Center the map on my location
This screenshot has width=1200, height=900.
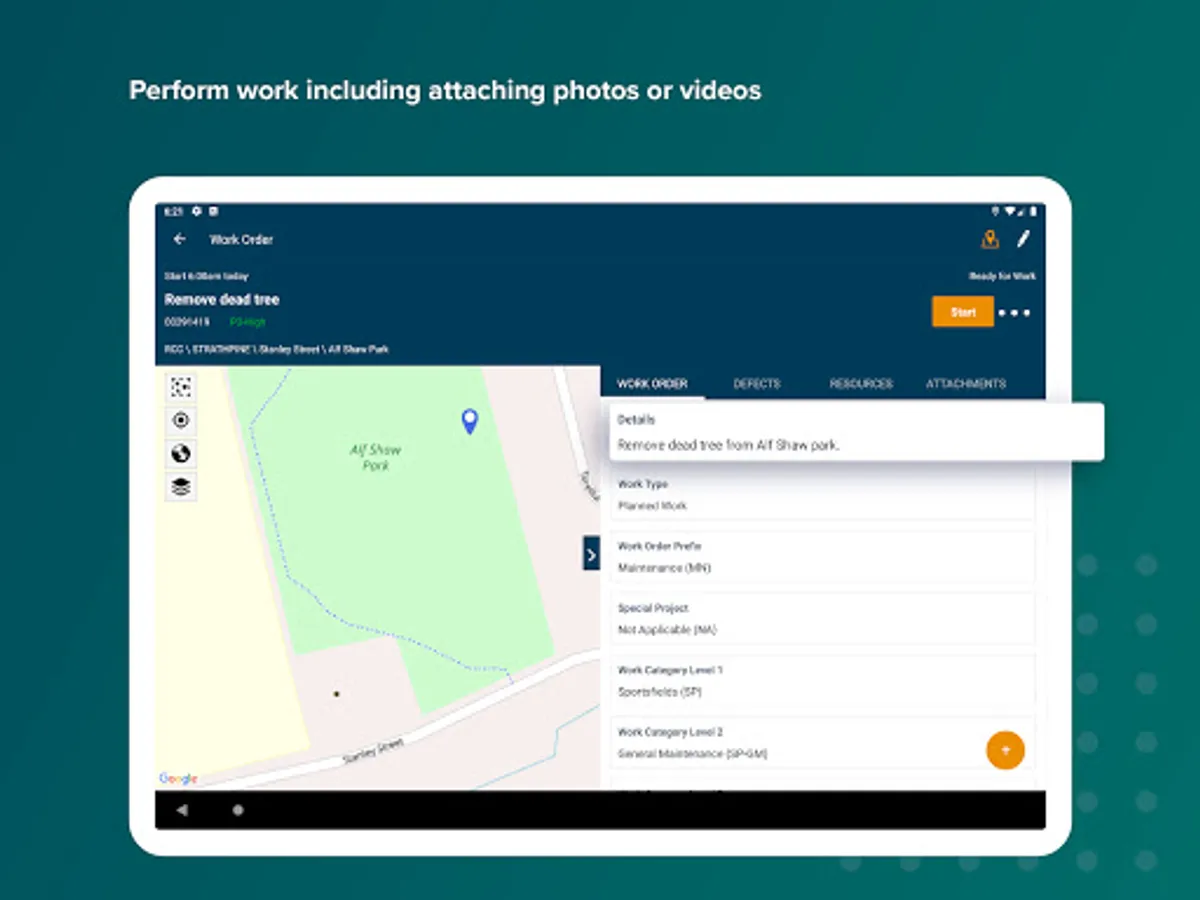(x=181, y=420)
